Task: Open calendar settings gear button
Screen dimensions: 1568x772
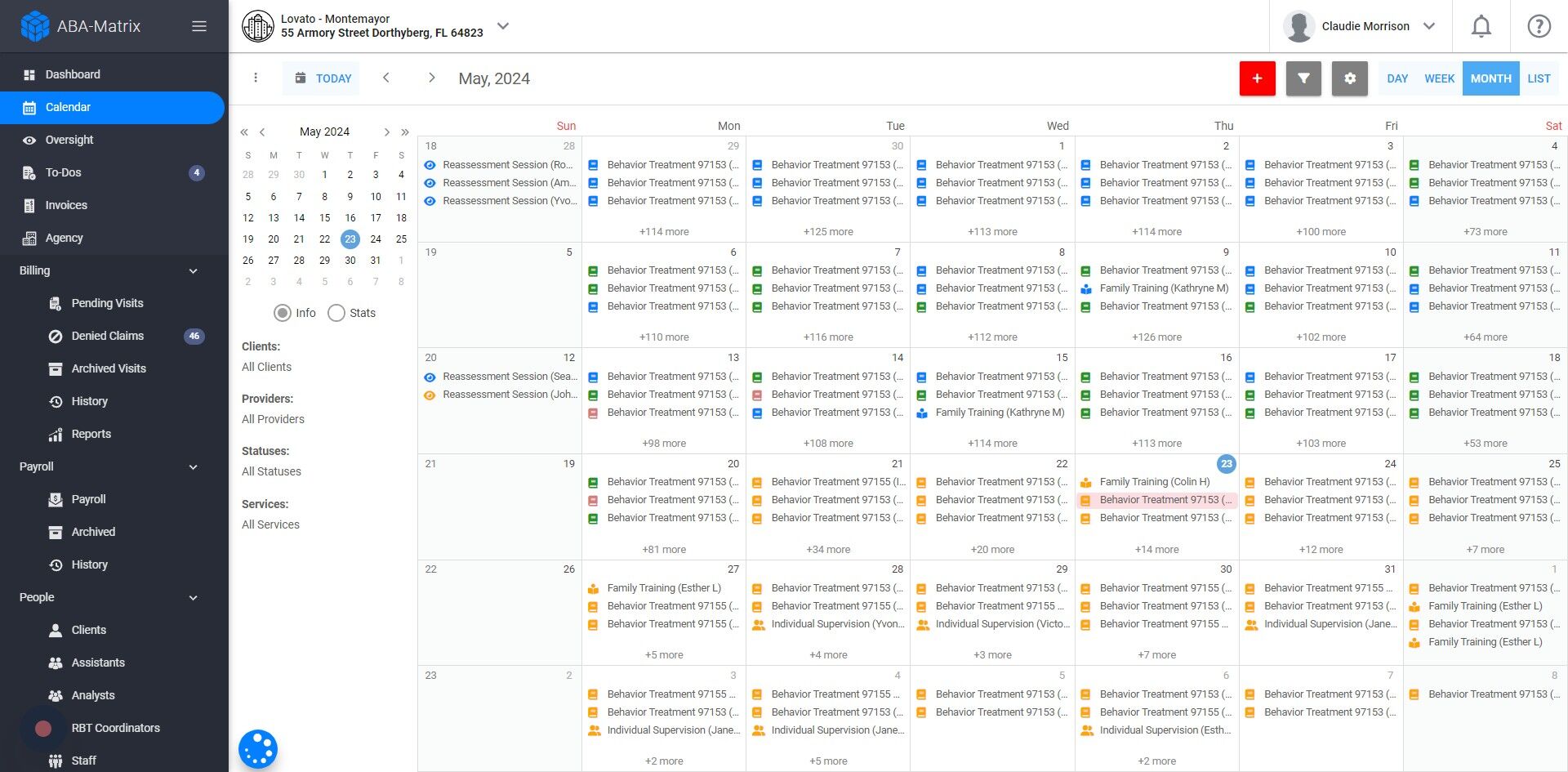Action: click(x=1349, y=78)
